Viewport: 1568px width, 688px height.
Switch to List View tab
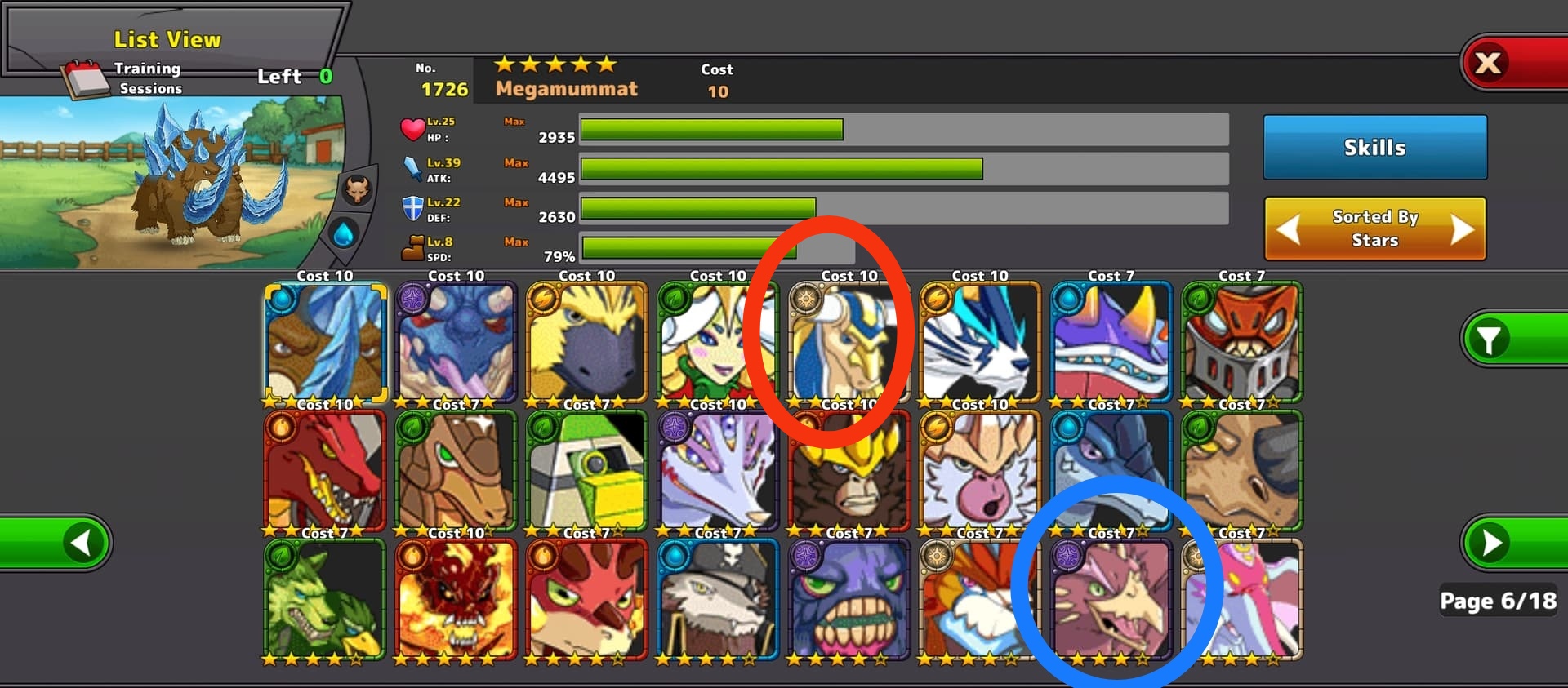(167, 39)
